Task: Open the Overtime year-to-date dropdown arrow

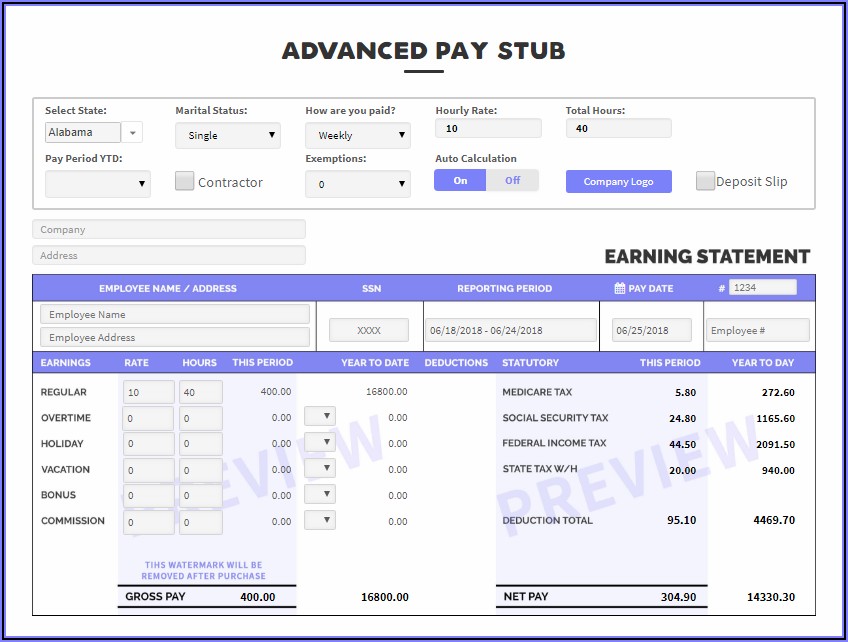Action: (320, 416)
